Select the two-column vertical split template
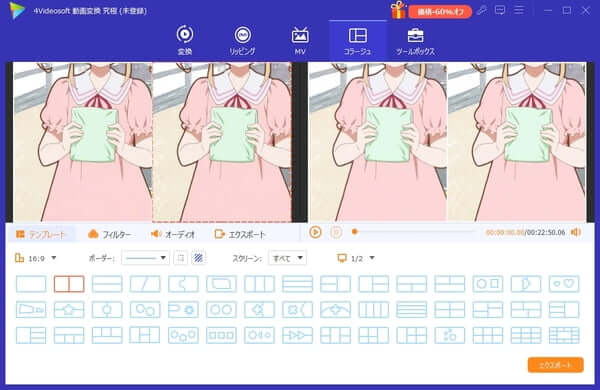Viewport: 600px width, 390px height. [x=69, y=284]
